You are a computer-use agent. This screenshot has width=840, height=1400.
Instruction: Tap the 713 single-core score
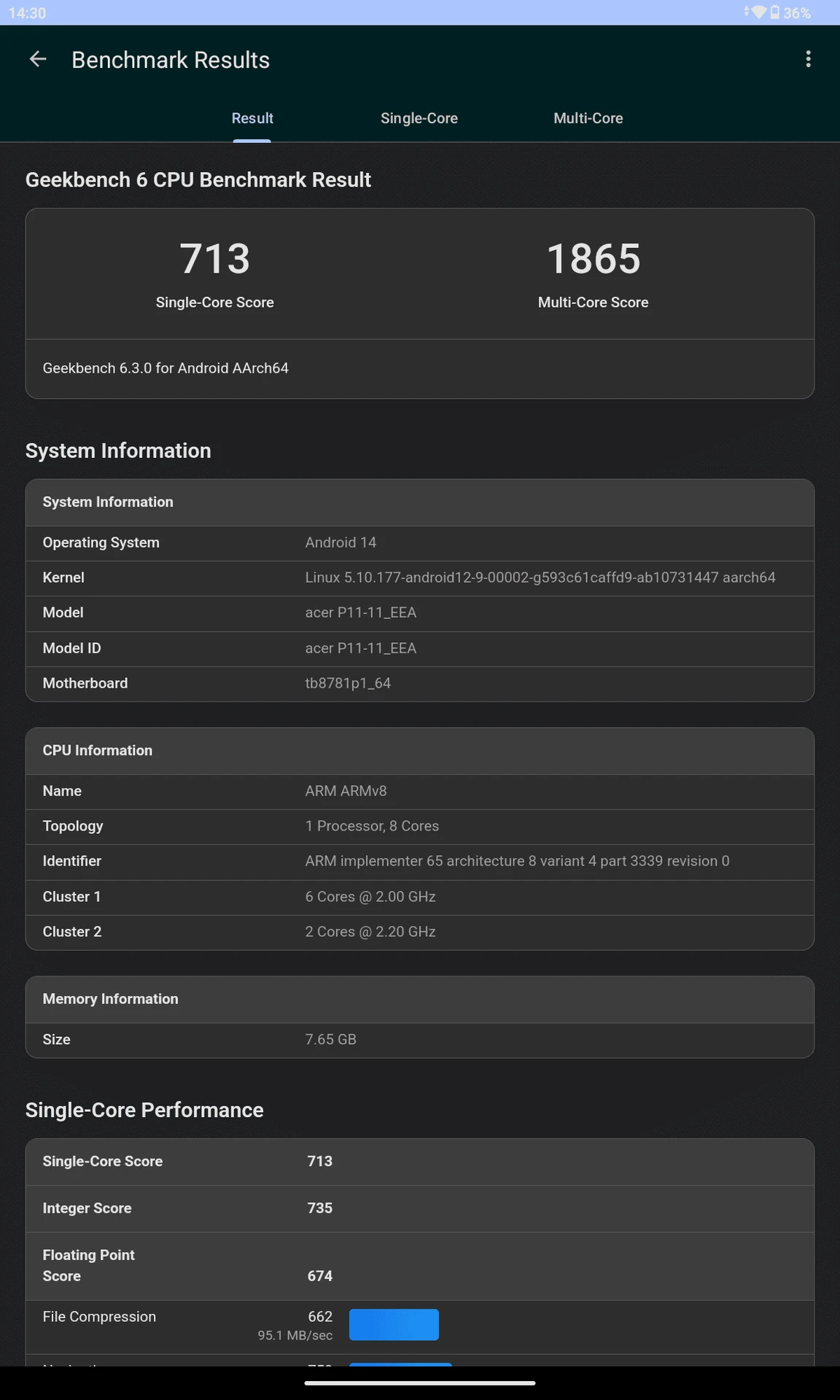pos(215,259)
